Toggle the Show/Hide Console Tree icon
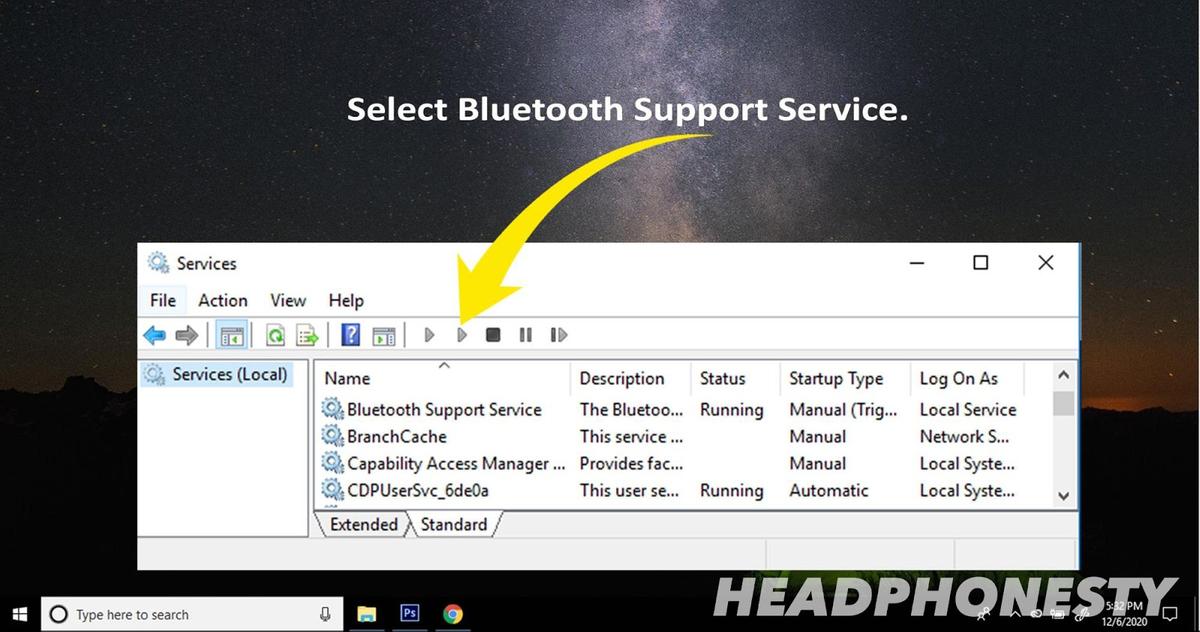Screen dimensions: 1200x632 click(x=232, y=335)
